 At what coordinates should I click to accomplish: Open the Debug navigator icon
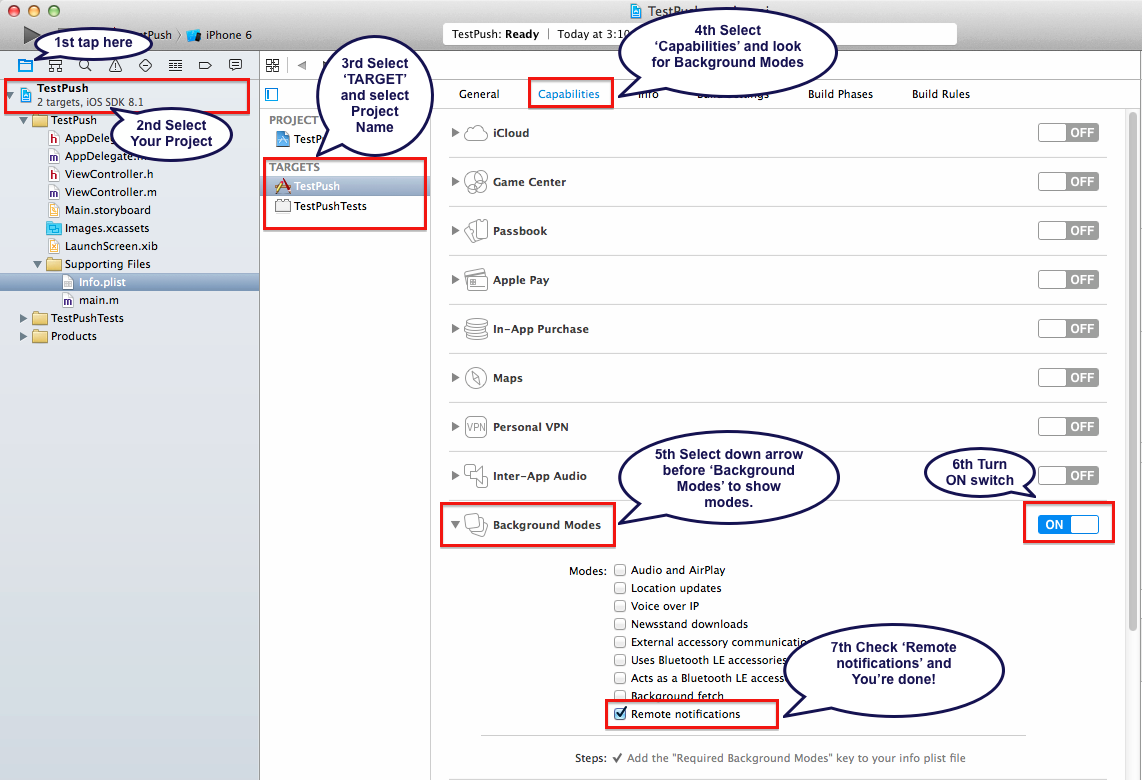click(176, 66)
